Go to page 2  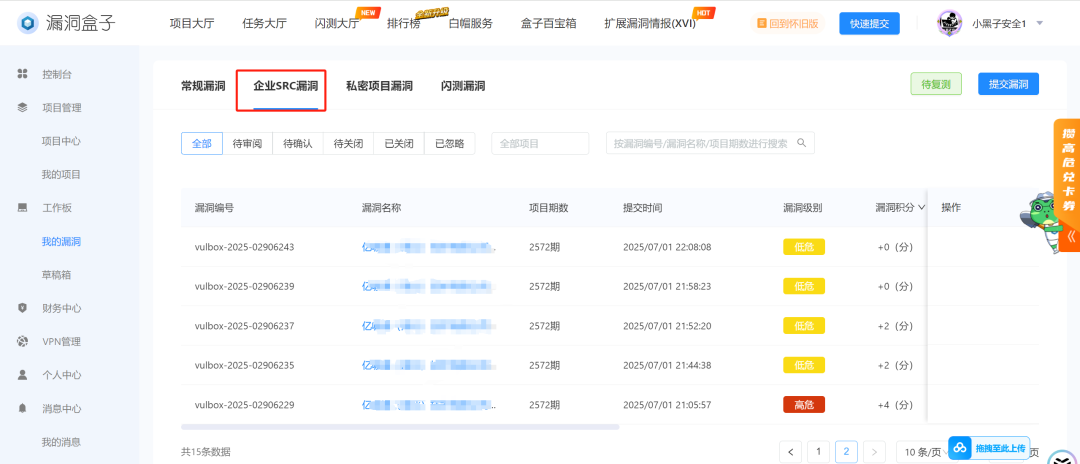tap(846, 452)
